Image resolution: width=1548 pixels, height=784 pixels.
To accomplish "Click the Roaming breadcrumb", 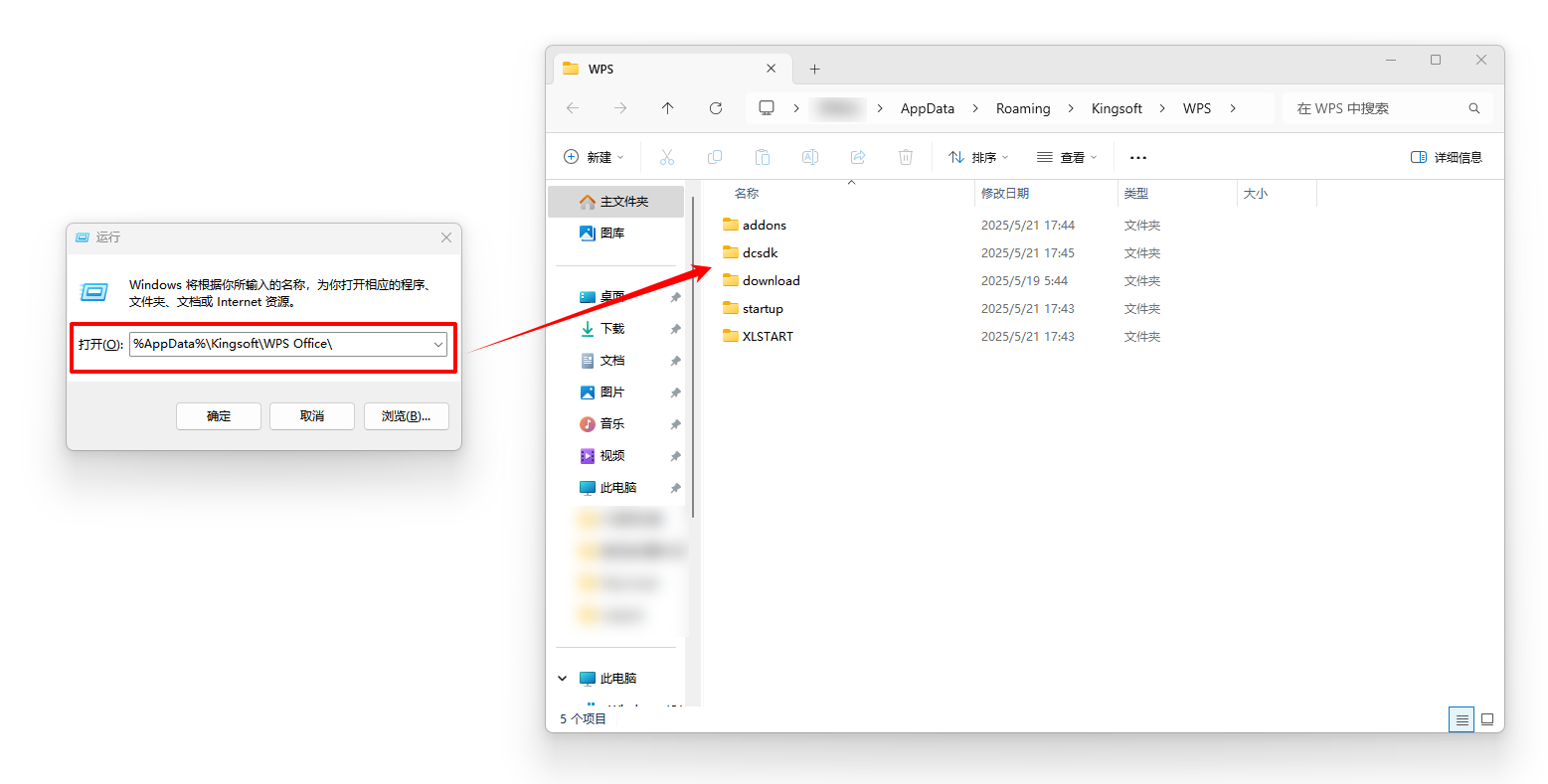I will click(x=1023, y=108).
